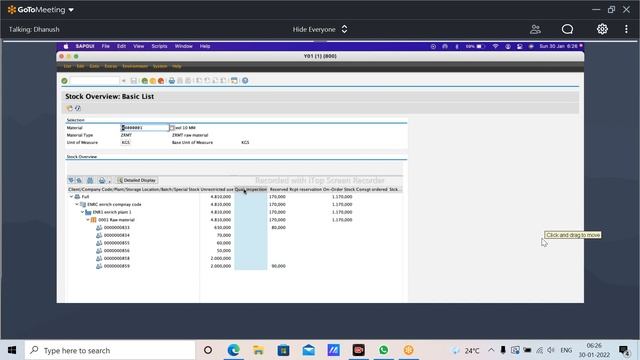Click the SAP yellow Exit icon
The image size is (640, 360).
point(153,81)
